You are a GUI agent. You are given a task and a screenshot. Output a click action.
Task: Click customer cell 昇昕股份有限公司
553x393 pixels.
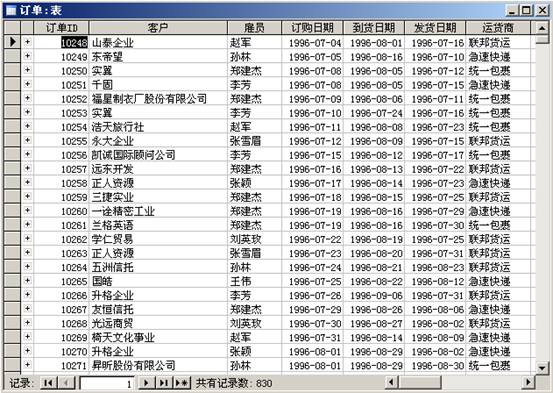pos(158,365)
